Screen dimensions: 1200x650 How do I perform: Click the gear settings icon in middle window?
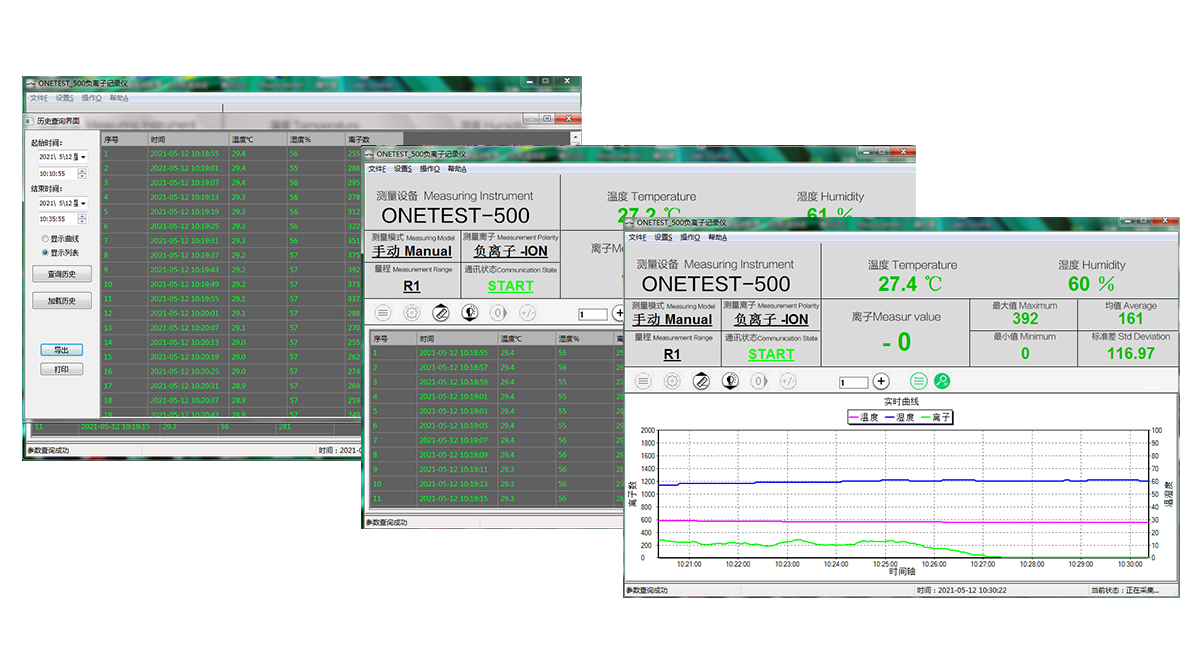coord(411,313)
